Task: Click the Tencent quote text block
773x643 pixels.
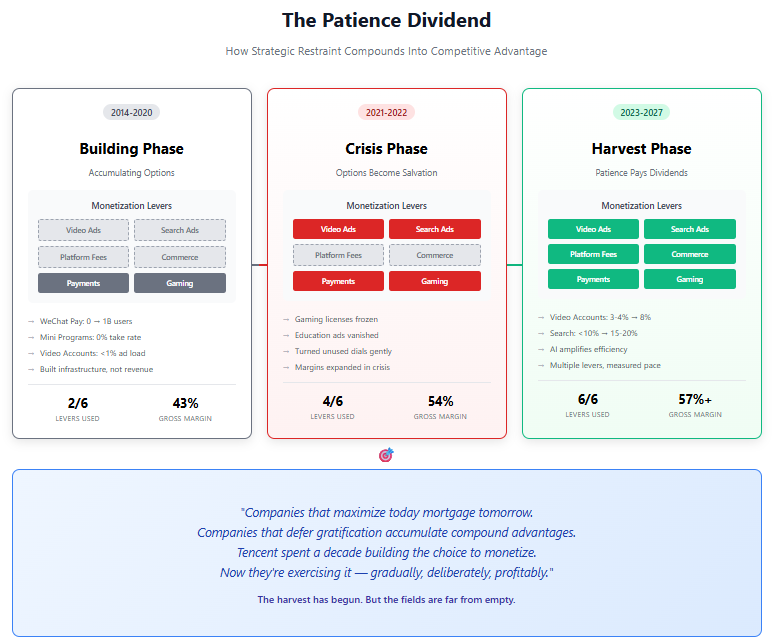Action: pos(386,542)
